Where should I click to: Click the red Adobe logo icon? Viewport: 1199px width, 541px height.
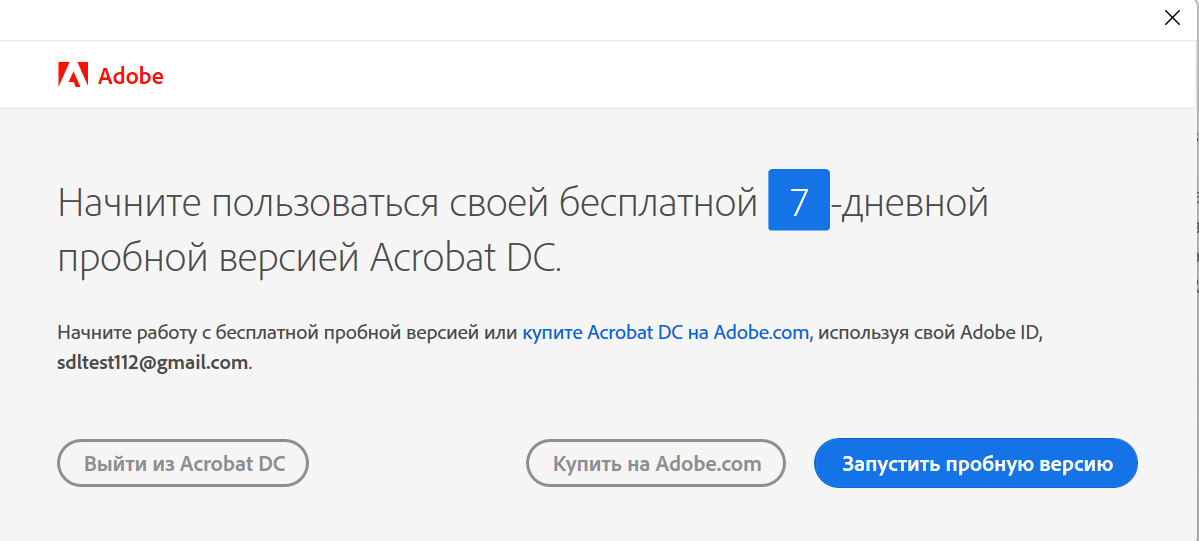[x=73, y=75]
